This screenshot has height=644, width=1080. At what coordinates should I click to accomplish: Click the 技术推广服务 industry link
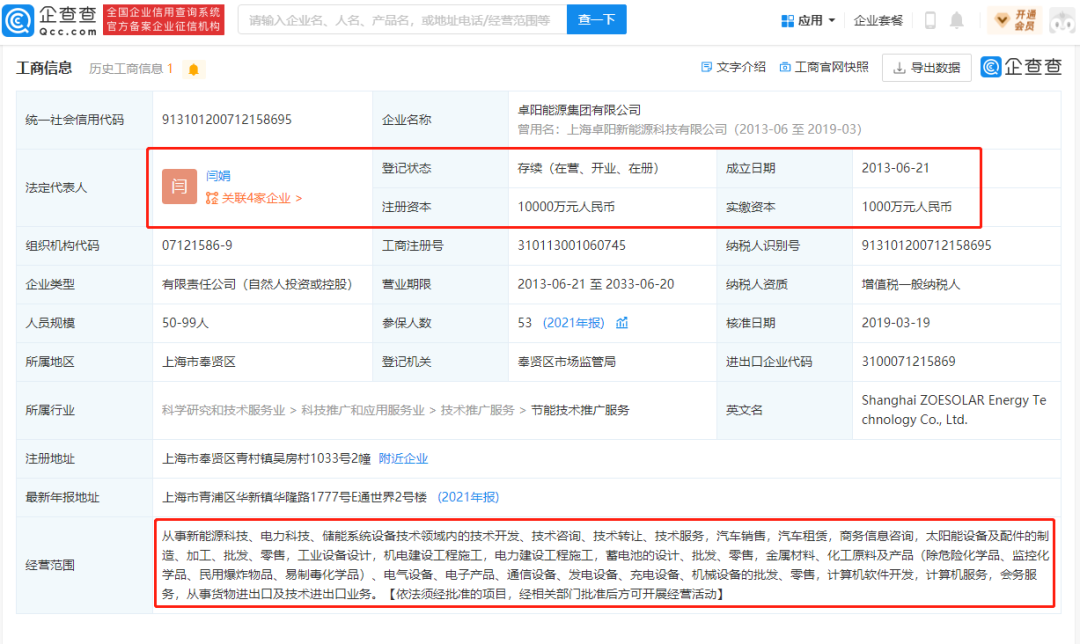tap(477, 411)
